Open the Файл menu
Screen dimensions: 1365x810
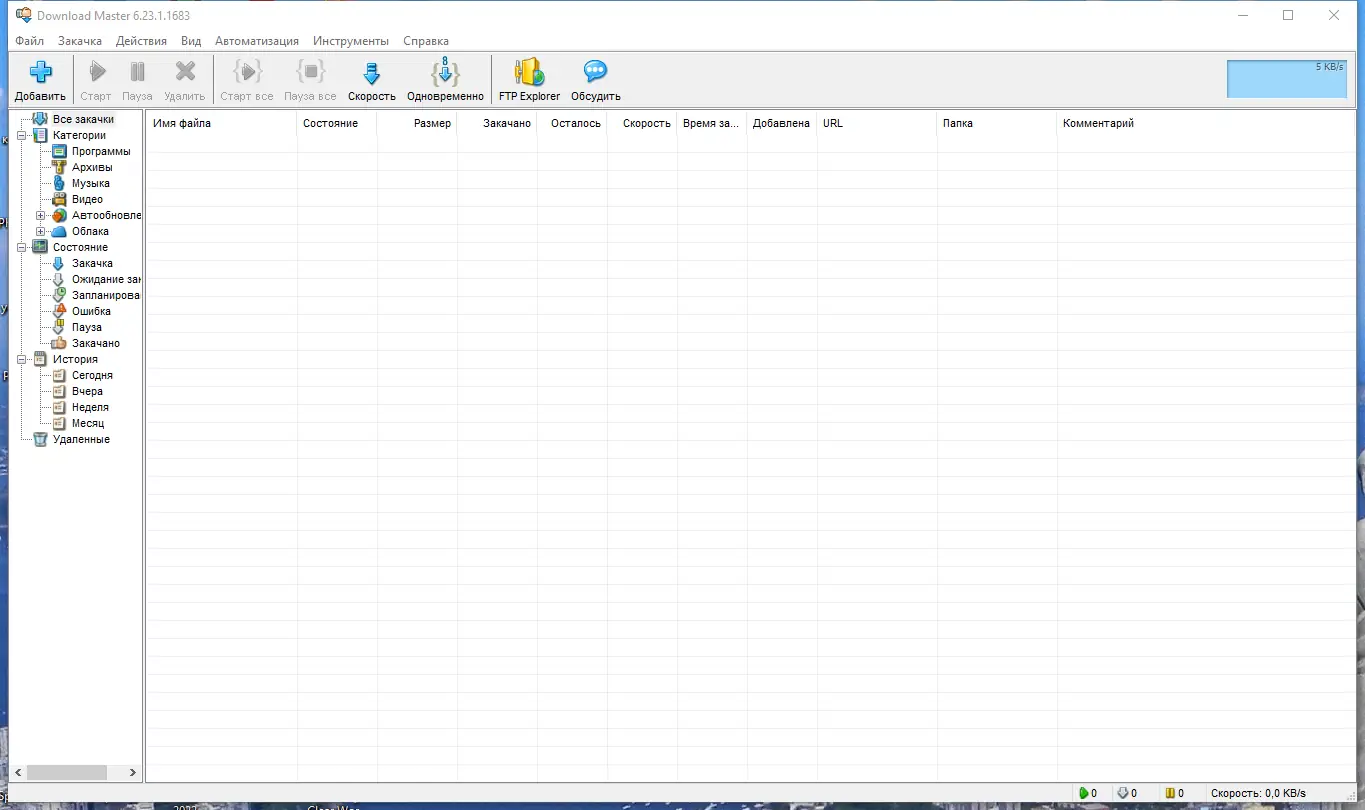point(30,41)
